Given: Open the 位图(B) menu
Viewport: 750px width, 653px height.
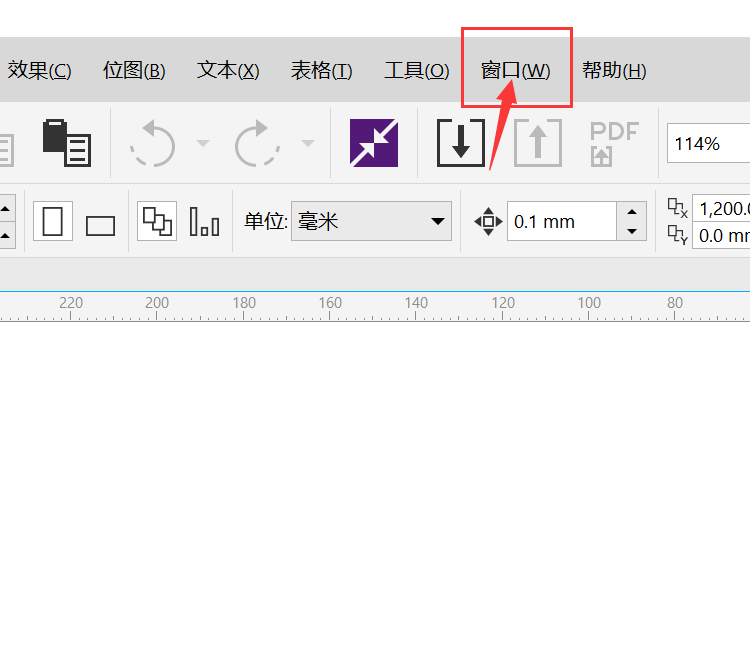Looking at the screenshot, I should pos(134,71).
